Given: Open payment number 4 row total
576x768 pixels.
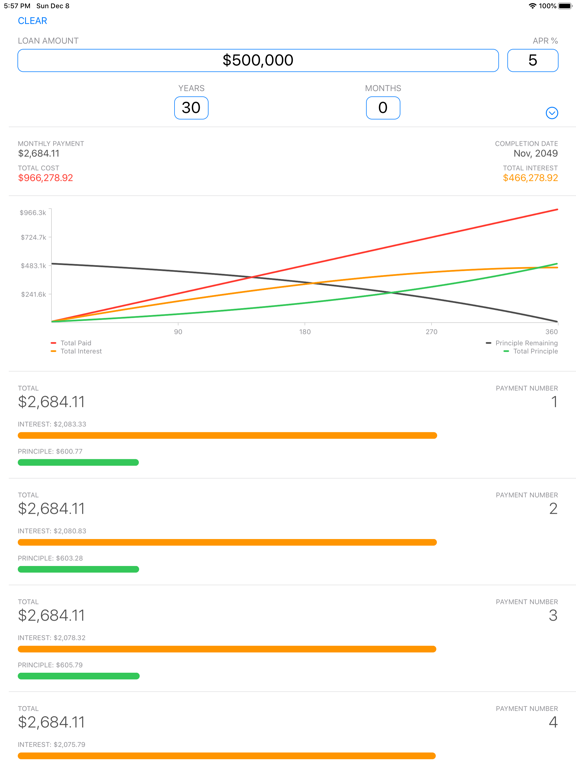Looking at the screenshot, I should tap(51, 722).
